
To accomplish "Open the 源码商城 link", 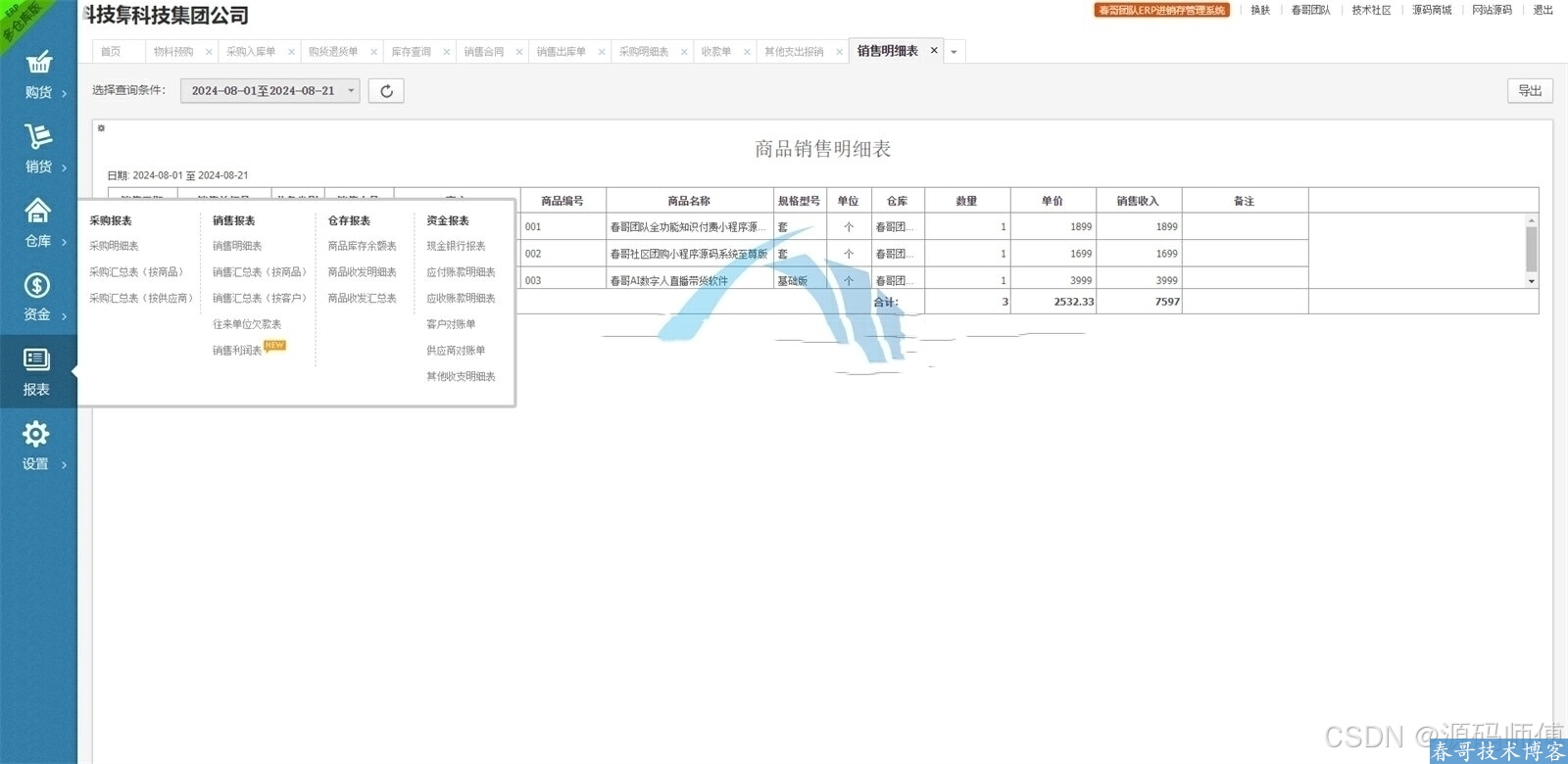I will tap(1431, 10).
